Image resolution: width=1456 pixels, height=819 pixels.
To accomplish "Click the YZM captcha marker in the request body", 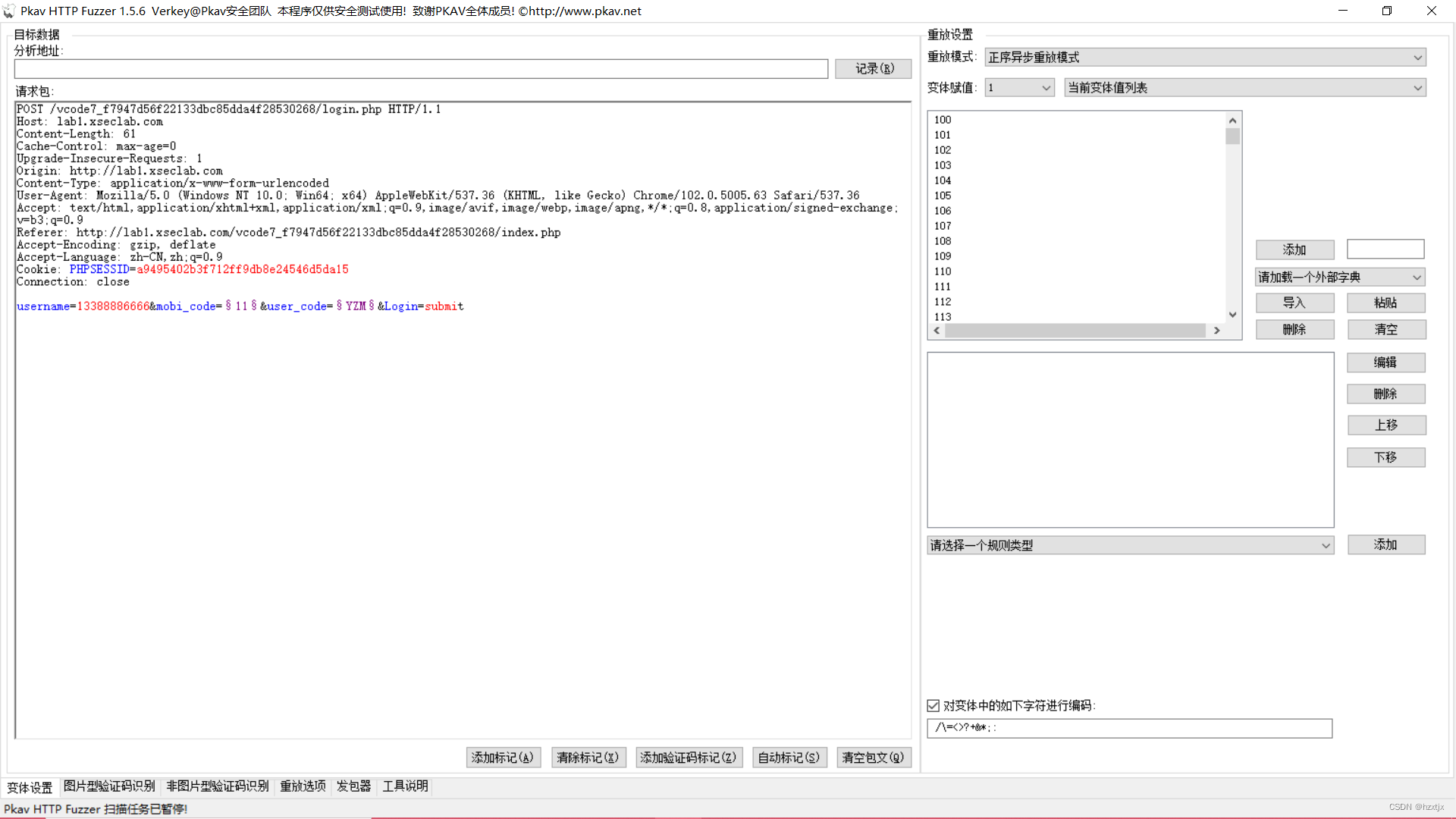I will [356, 306].
